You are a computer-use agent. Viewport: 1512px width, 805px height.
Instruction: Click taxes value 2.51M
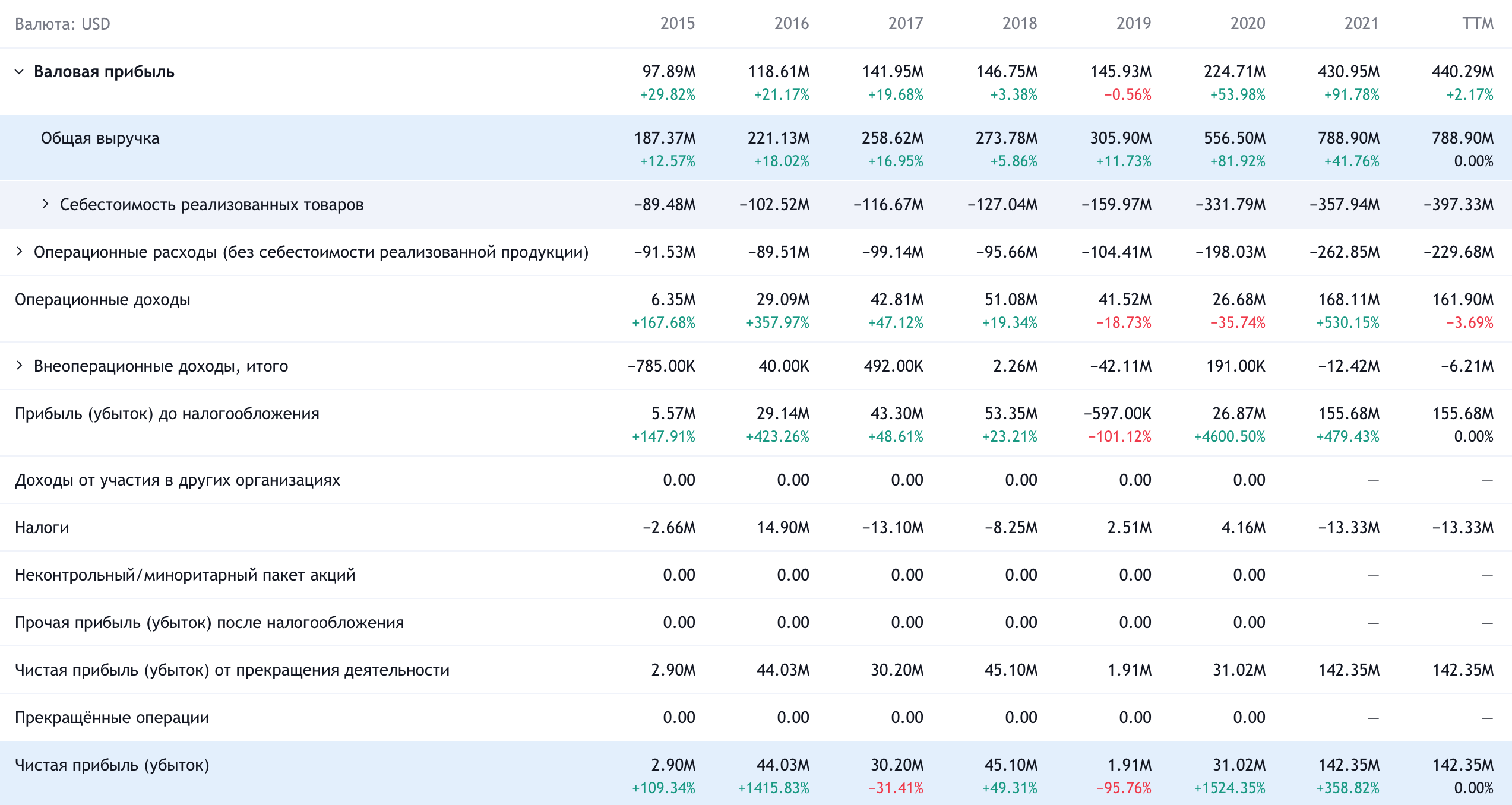click(1130, 528)
